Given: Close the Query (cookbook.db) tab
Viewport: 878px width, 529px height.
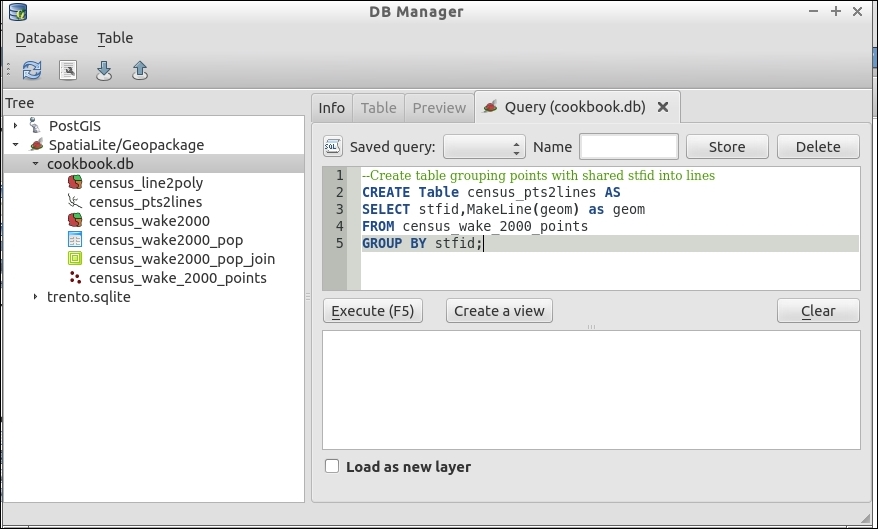Looking at the screenshot, I should [662, 107].
